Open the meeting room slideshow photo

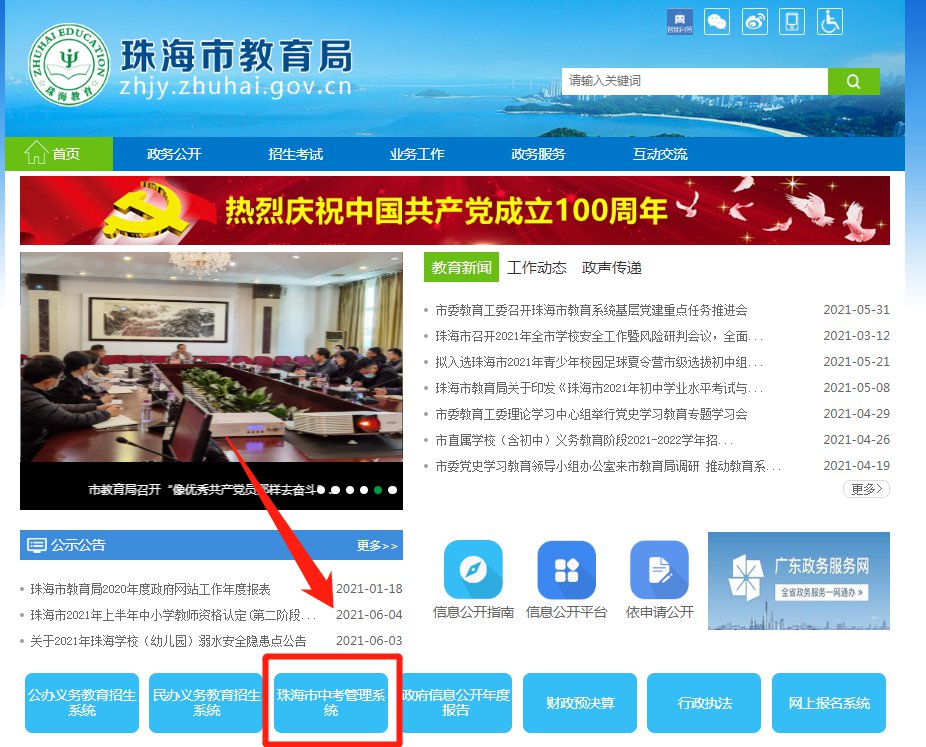(x=211, y=357)
